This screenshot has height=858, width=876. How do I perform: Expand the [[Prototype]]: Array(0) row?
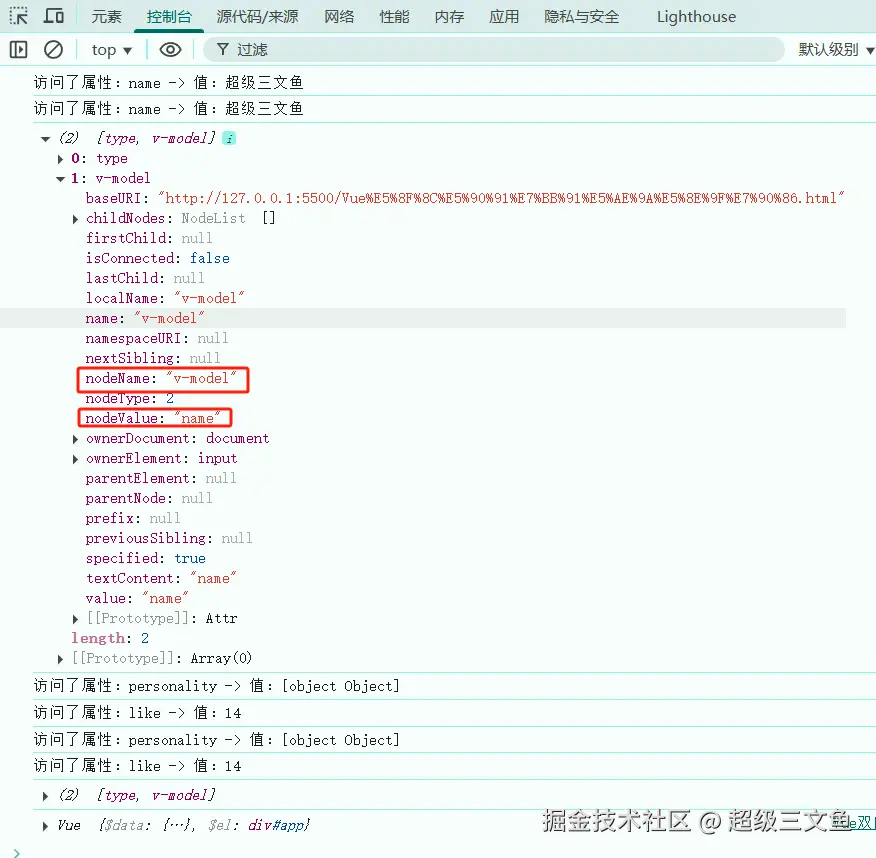pos(60,659)
